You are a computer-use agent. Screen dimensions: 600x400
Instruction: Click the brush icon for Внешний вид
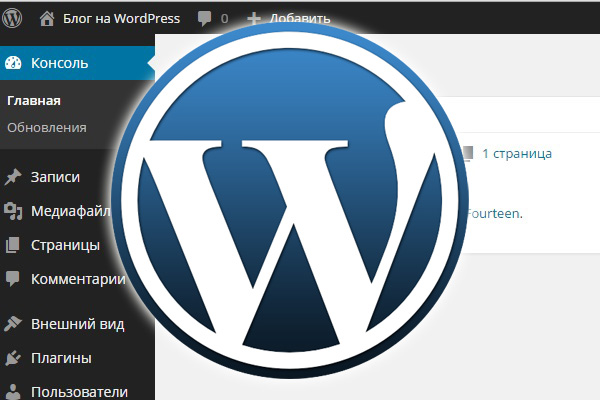pos(13,324)
